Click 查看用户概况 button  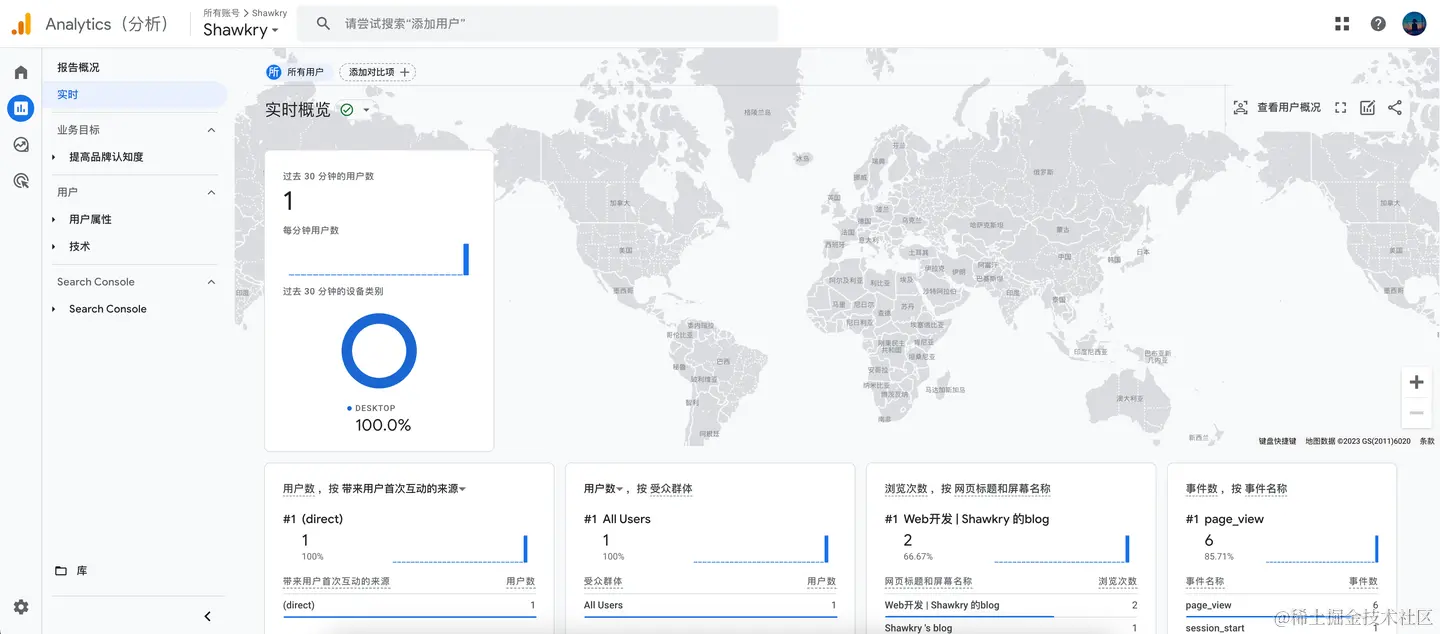1288,108
